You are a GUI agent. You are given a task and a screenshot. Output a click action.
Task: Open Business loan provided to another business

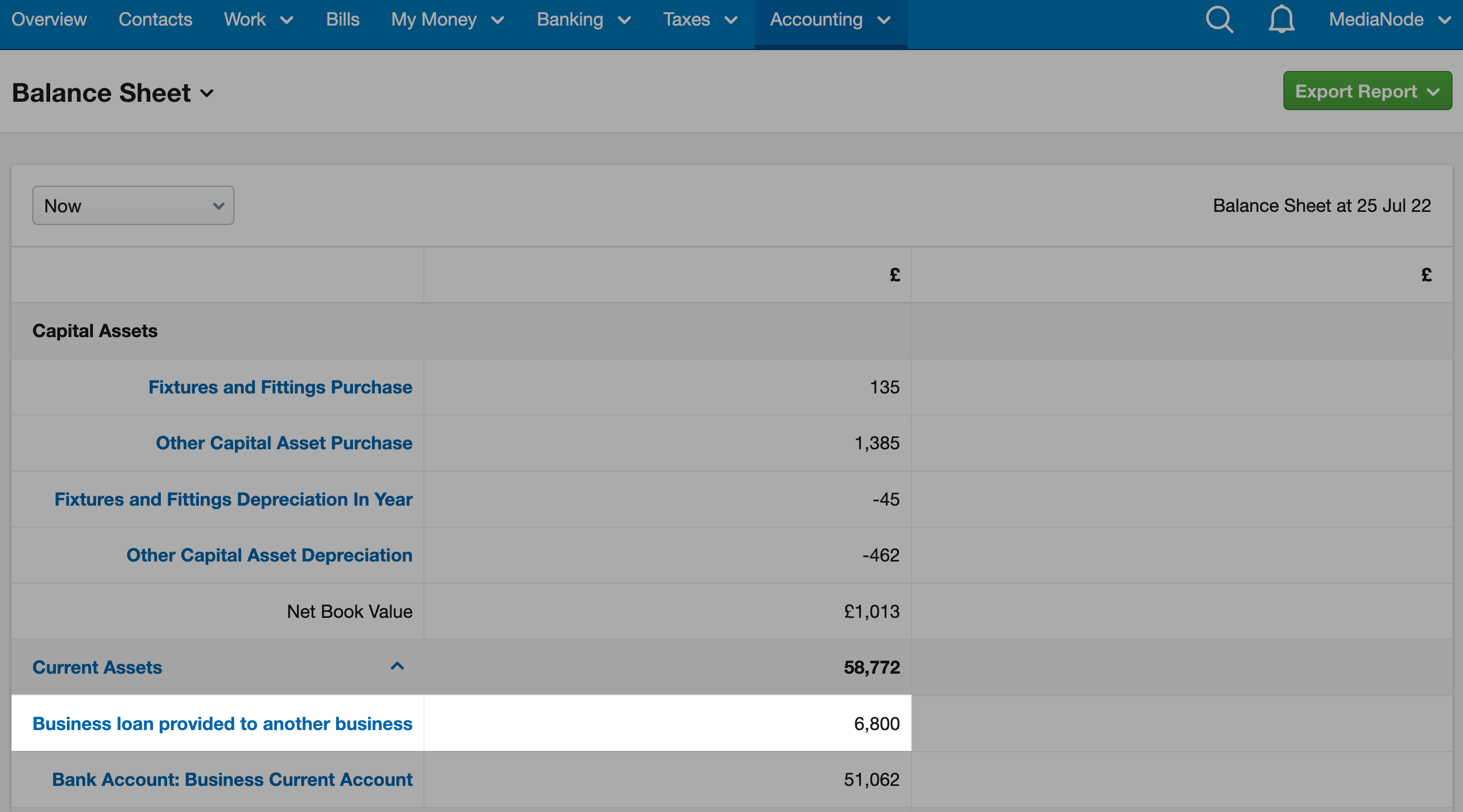(x=222, y=723)
